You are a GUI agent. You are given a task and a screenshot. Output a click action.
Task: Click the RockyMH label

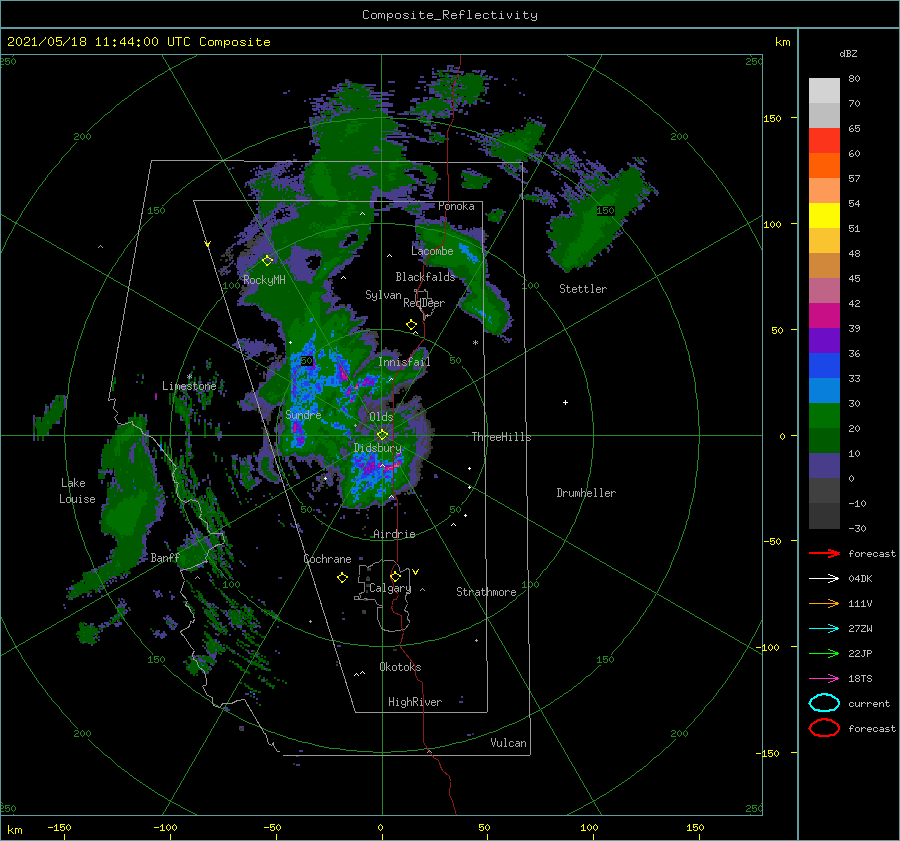pos(264,280)
